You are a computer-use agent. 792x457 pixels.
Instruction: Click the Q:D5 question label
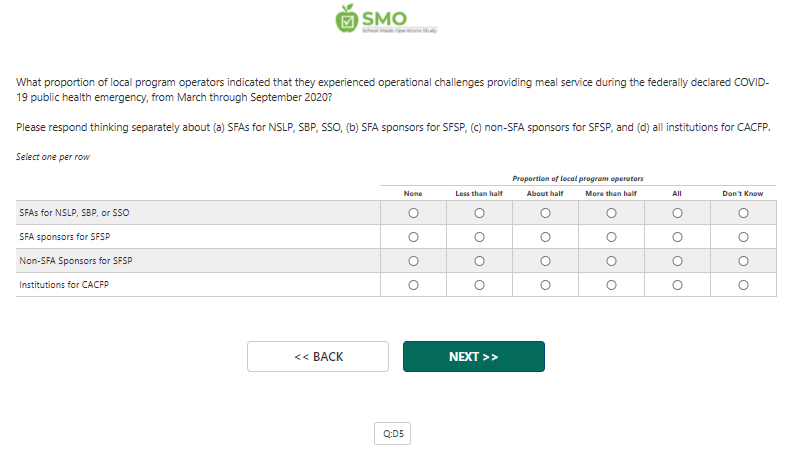pyautogui.click(x=393, y=433)
